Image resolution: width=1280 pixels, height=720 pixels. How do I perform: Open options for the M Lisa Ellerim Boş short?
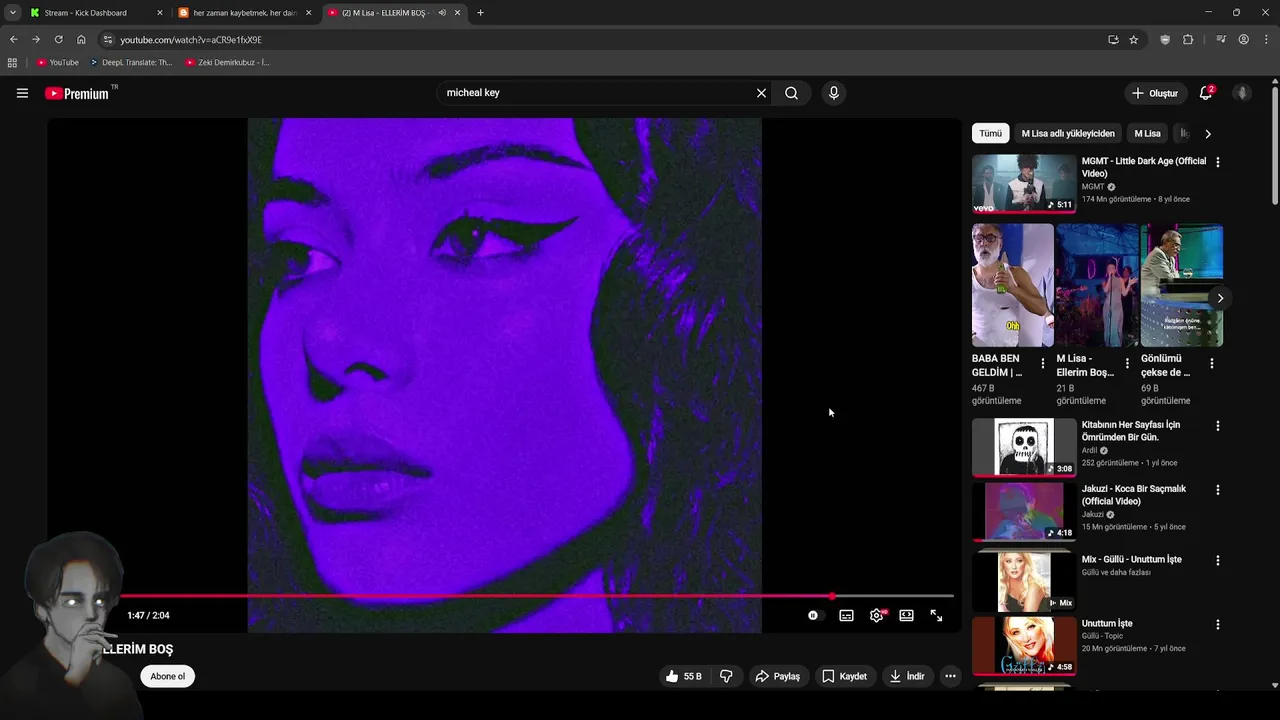click(x=1127, y=364)
